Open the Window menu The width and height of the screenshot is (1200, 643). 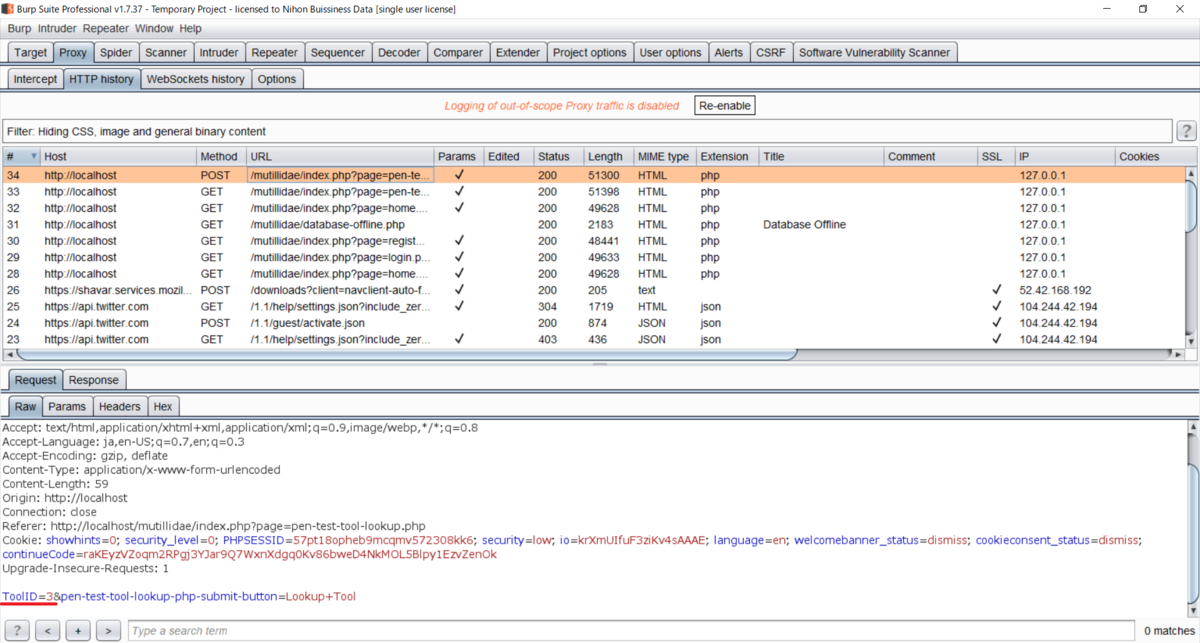click(154, 29)
